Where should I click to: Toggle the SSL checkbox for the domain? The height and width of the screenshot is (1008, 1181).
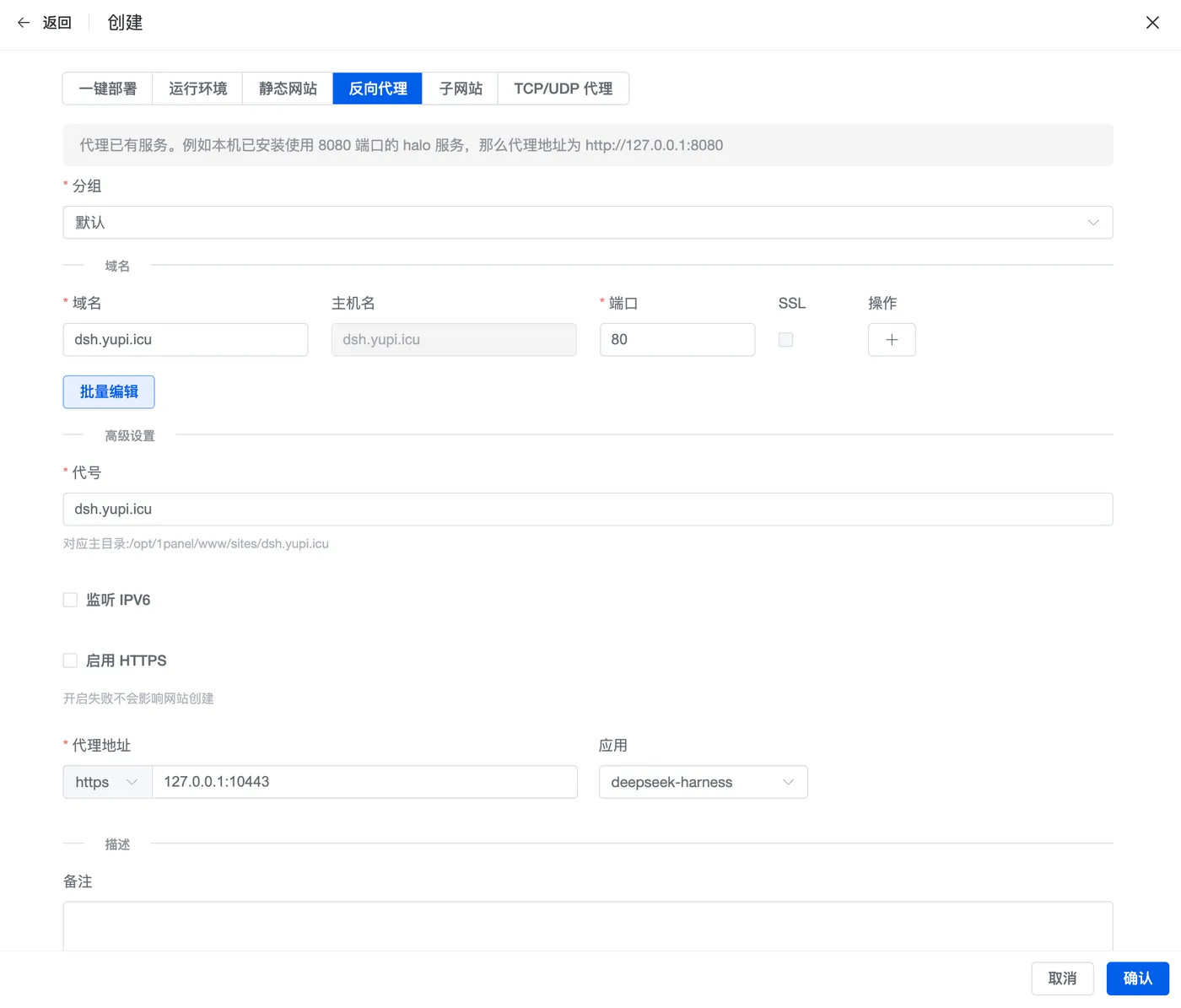pos(785,340)
